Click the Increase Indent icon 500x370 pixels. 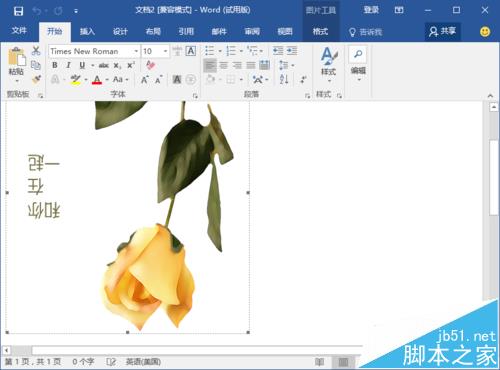(x=292, y=51)
